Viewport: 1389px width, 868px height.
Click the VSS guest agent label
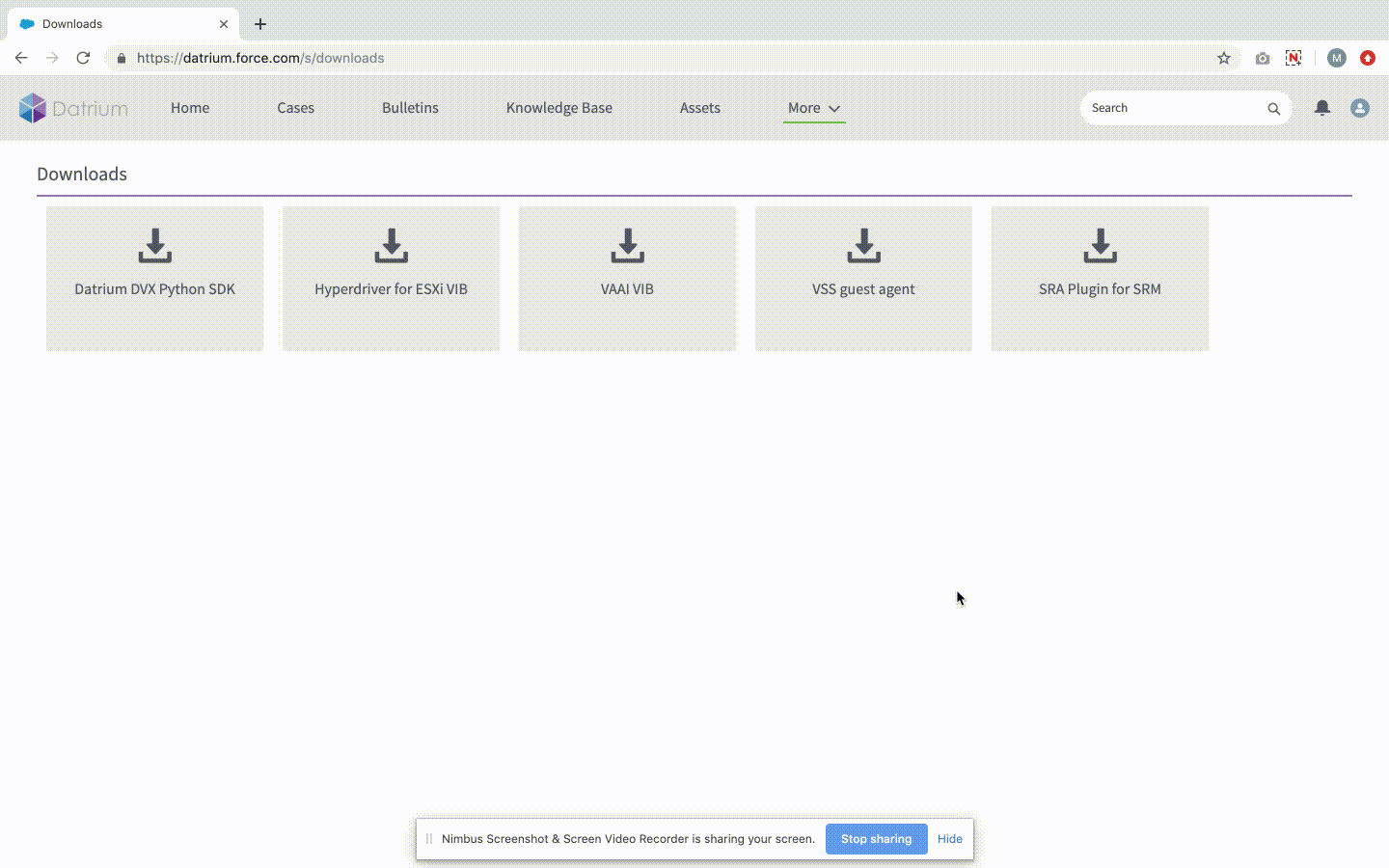click(x=863, y=289)
